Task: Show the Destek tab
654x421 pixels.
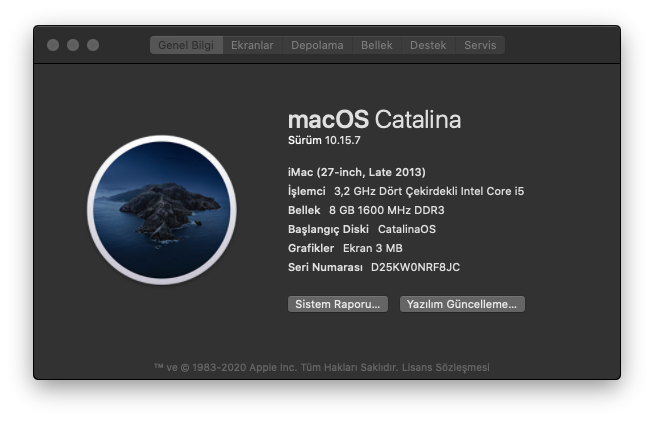Action: (x=428, y=45)
